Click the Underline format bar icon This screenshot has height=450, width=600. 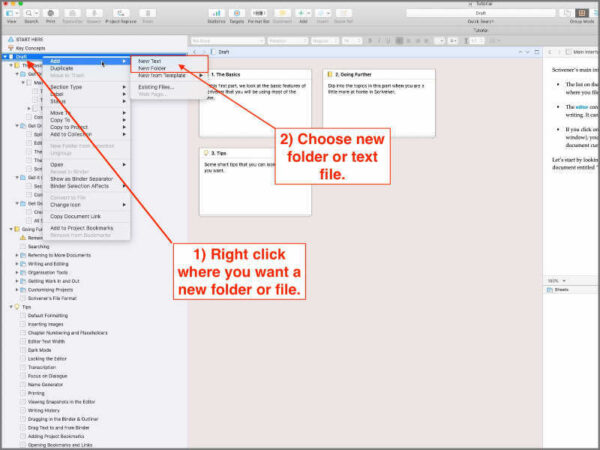click(x=388, y=41)
